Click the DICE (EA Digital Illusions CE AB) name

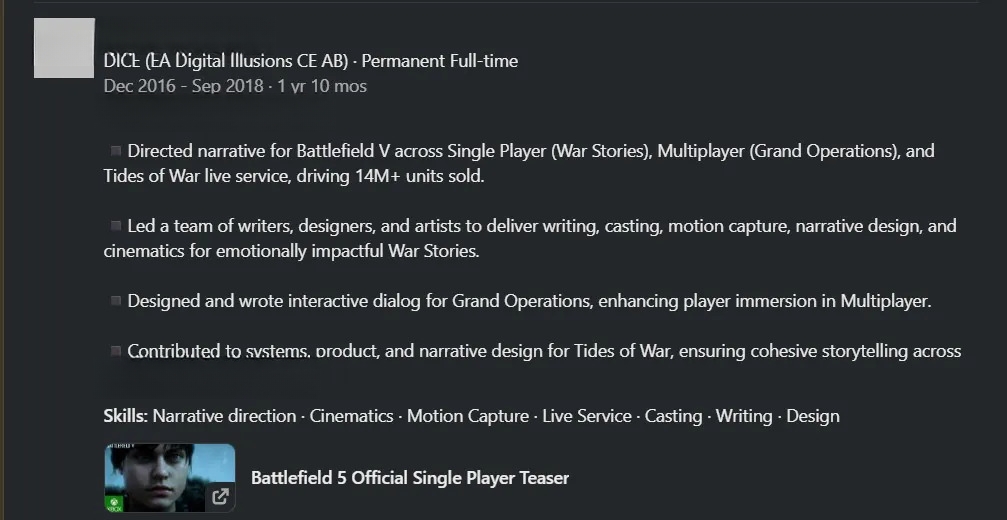point(226,61)
